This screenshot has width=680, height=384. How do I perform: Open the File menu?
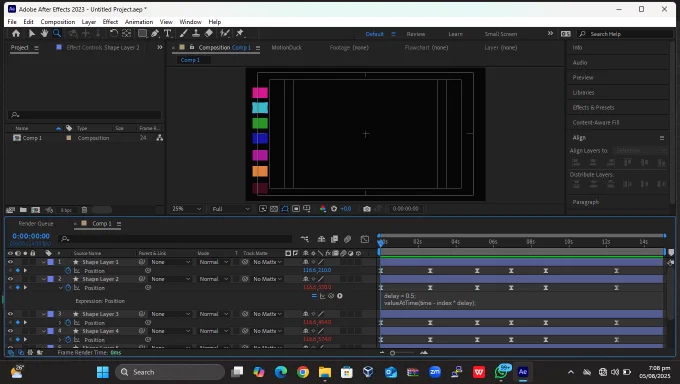click(x=12, y=22)
